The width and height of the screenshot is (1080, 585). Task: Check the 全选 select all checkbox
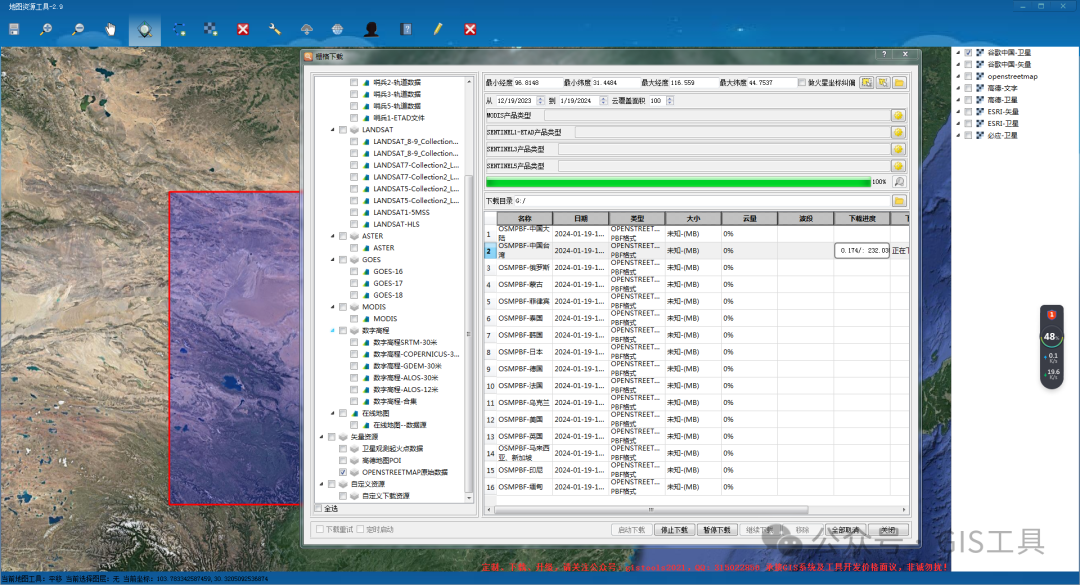(319, 509)
